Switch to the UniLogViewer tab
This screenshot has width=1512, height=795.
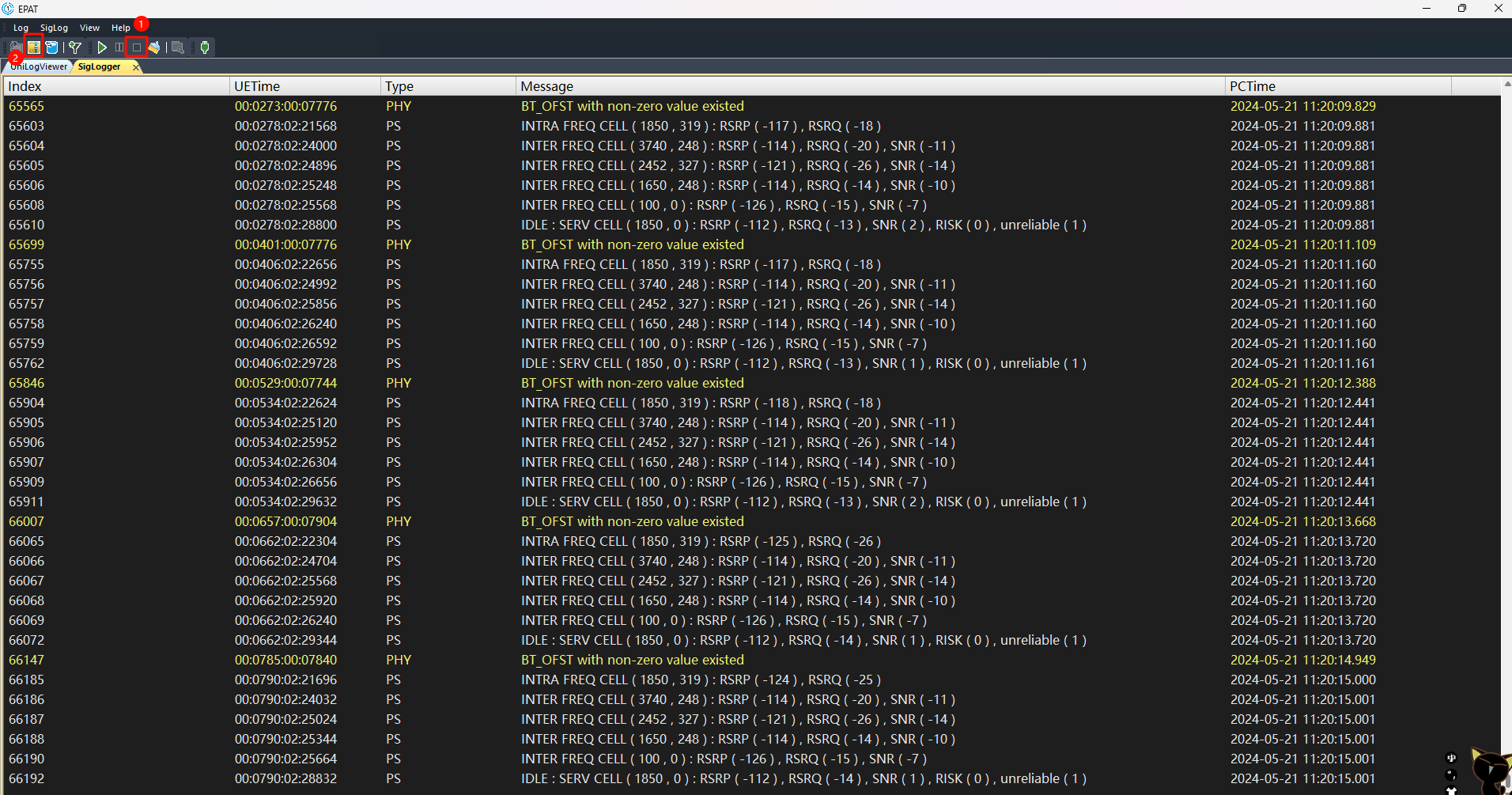39,66
